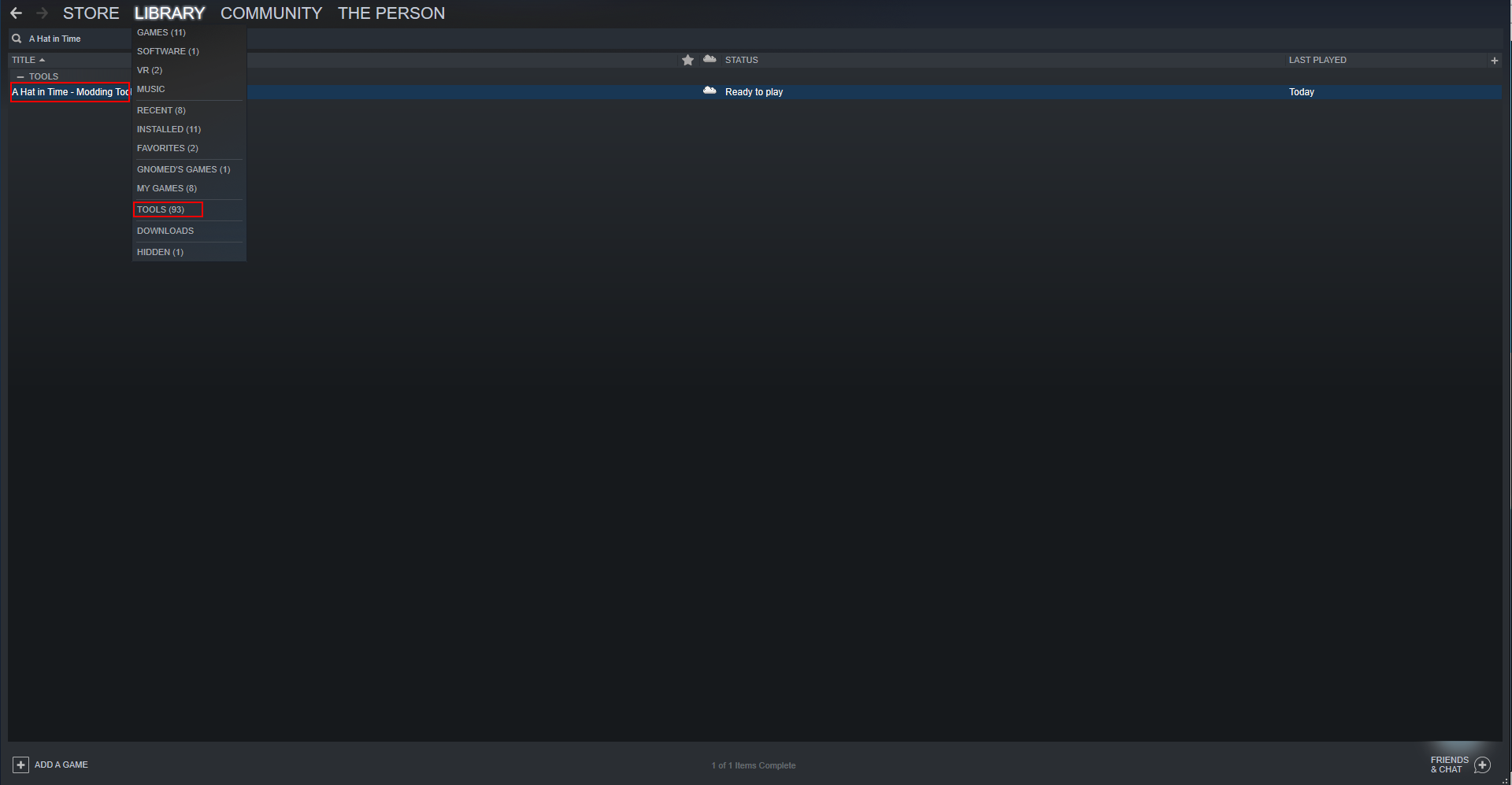Open the STORE tab
This screenshot has height=785, width=1512.
[91, 13]
